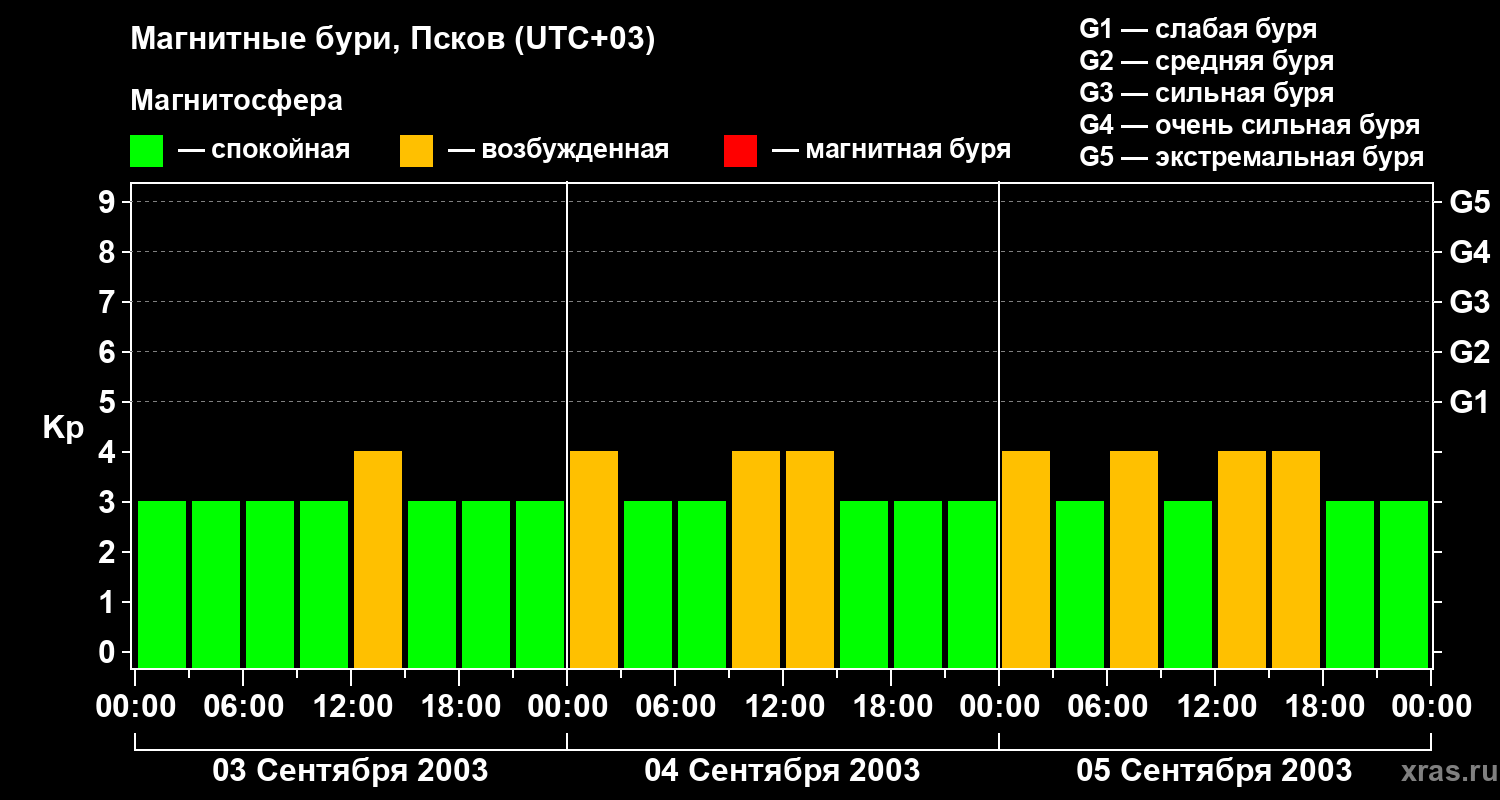This screenshot has width=1500, height=800.
Task: Click '18:00' time label under 04 Сентября
Action: (x=891, y=707)
